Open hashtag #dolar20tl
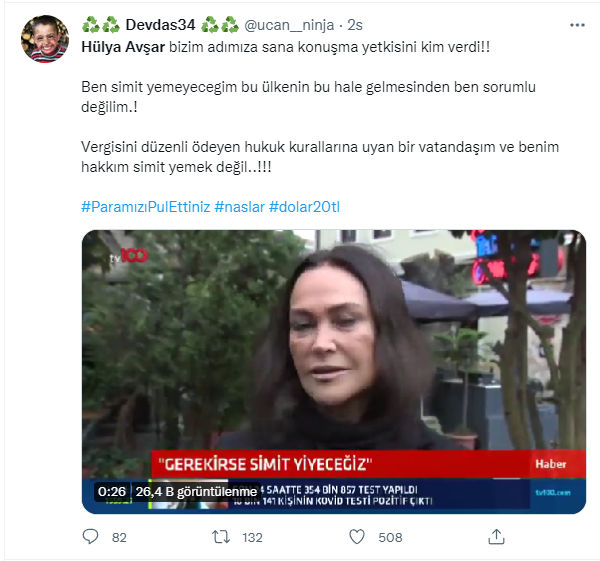 [304, 207]
